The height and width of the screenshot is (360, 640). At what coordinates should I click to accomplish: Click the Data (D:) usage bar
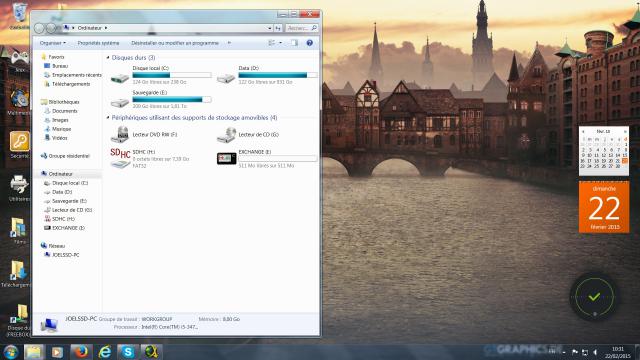point(278,75)
